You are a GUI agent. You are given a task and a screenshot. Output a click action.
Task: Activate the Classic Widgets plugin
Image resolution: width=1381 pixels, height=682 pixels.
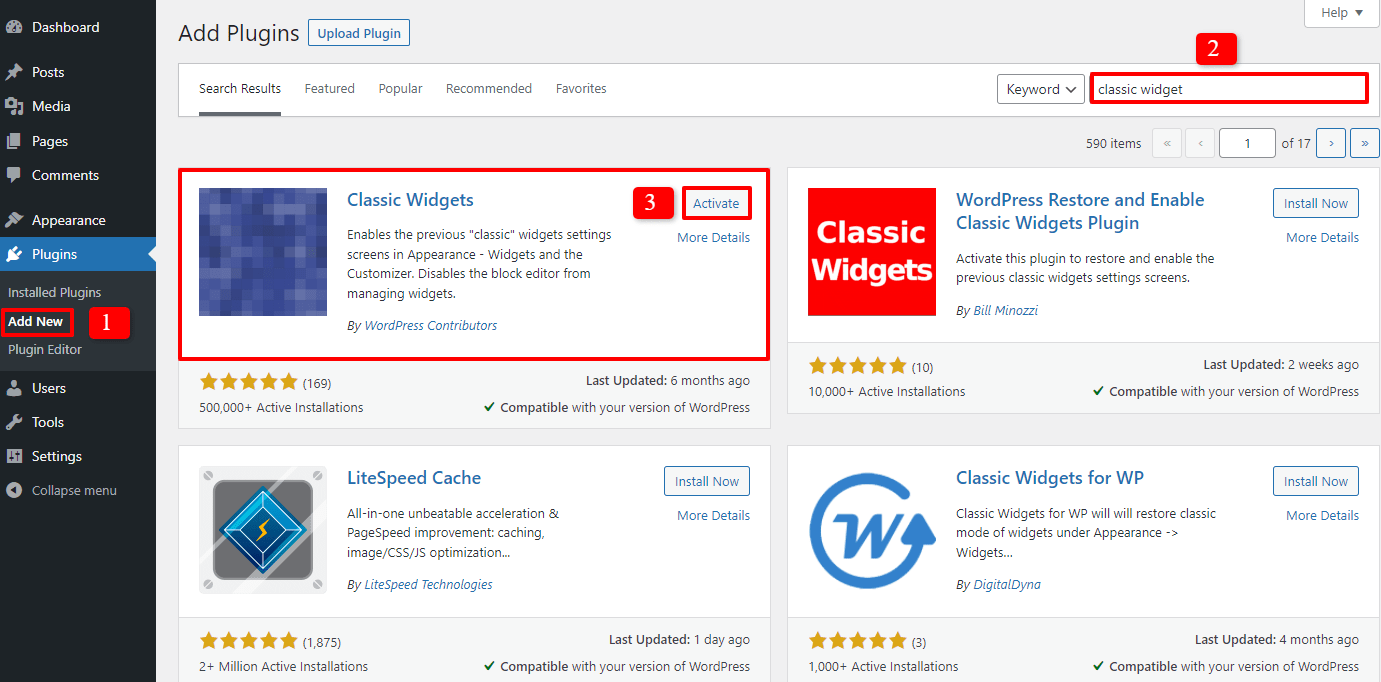coord(716,202)
